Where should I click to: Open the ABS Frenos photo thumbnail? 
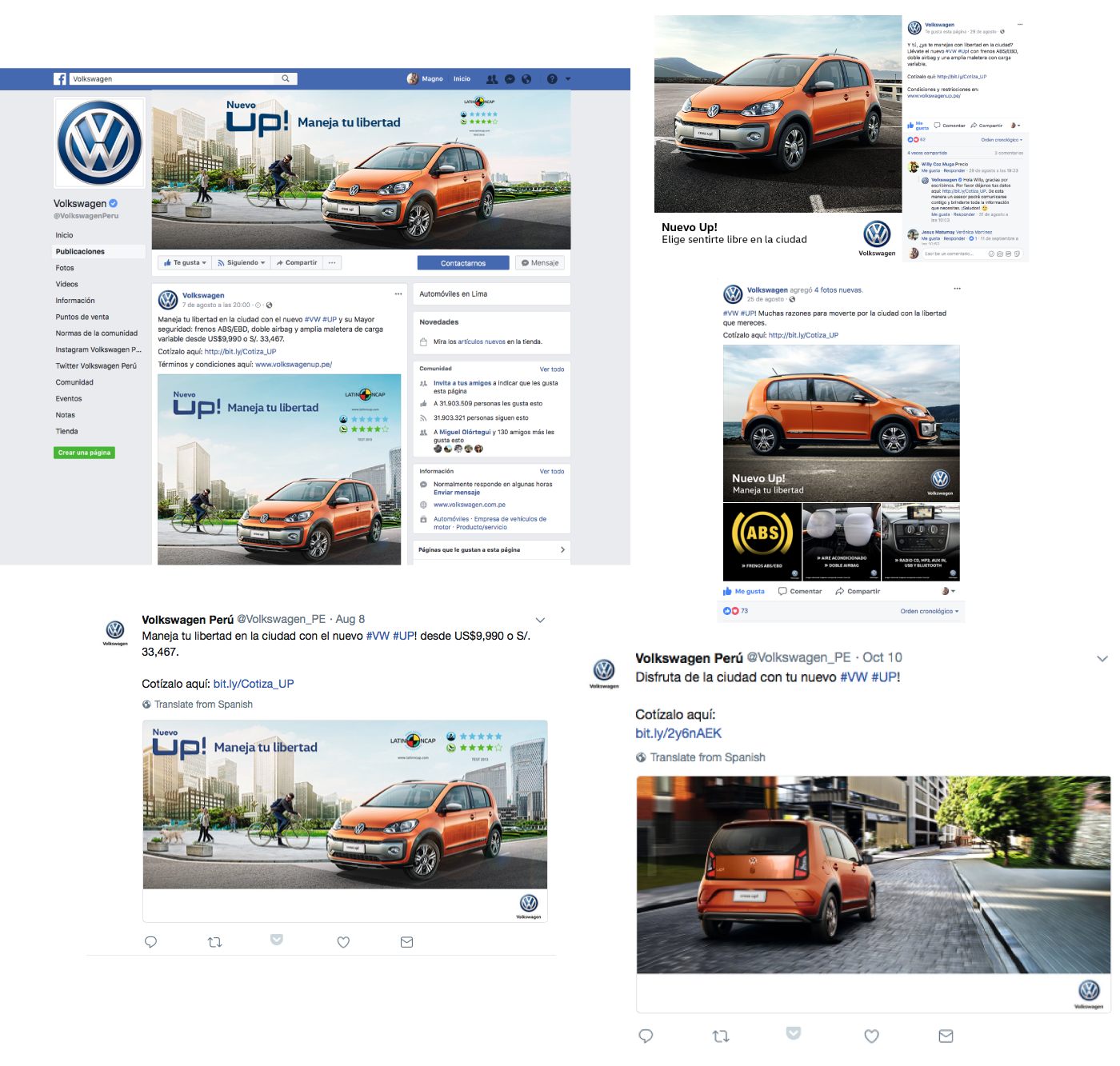pyautogui.click(x=762, y=541)
